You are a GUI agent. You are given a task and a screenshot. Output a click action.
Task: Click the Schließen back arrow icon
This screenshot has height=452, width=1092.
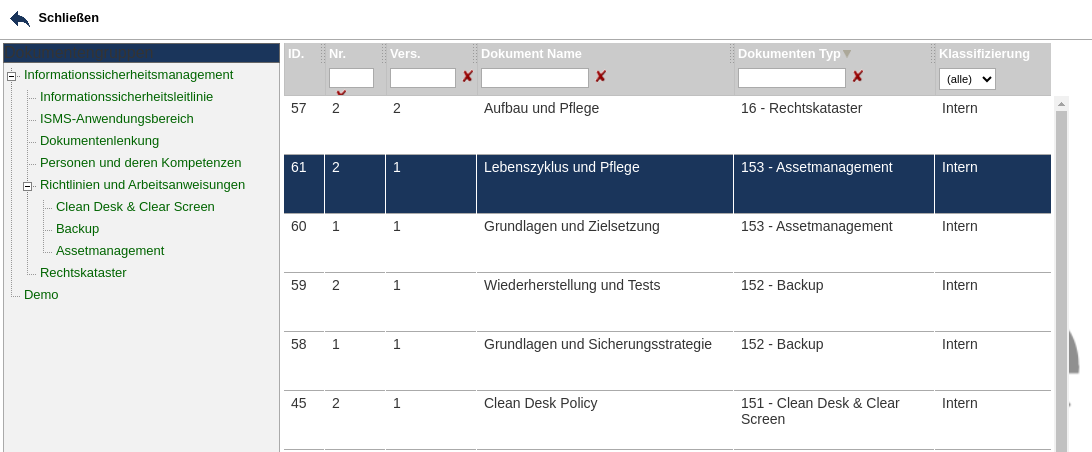tap(20, 18)
